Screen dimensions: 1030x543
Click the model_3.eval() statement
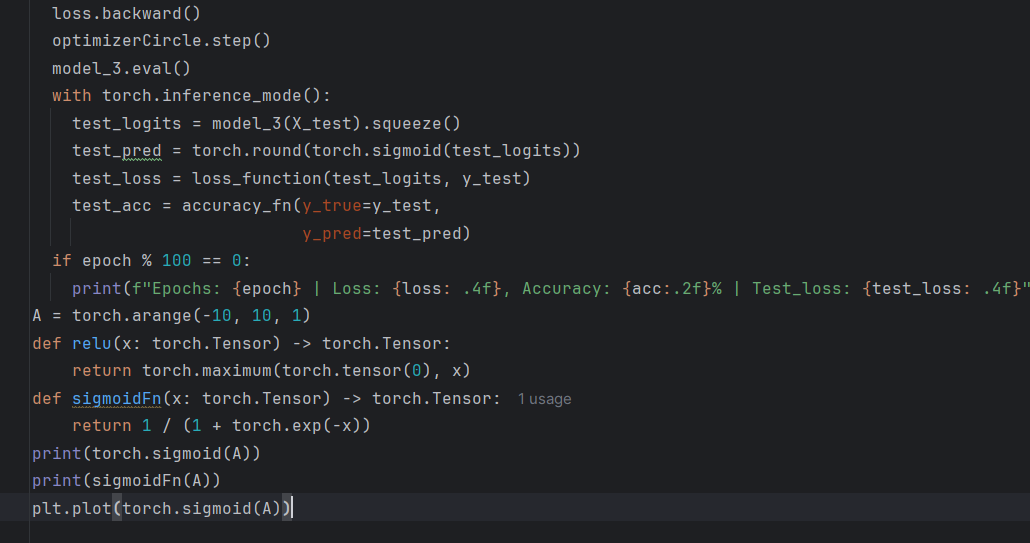[x=121, y=69]
